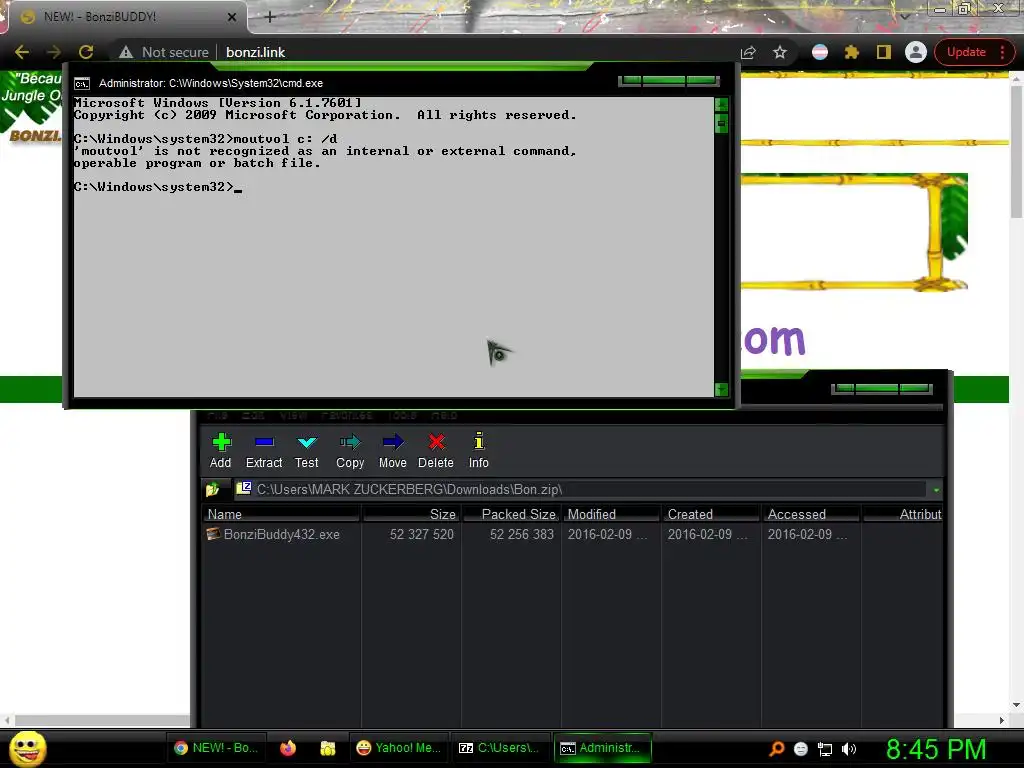Select the BonziBuddy432.exe file row
Image resolution: width=1024 pixels, height=768 pixels.
coord(573,534)
